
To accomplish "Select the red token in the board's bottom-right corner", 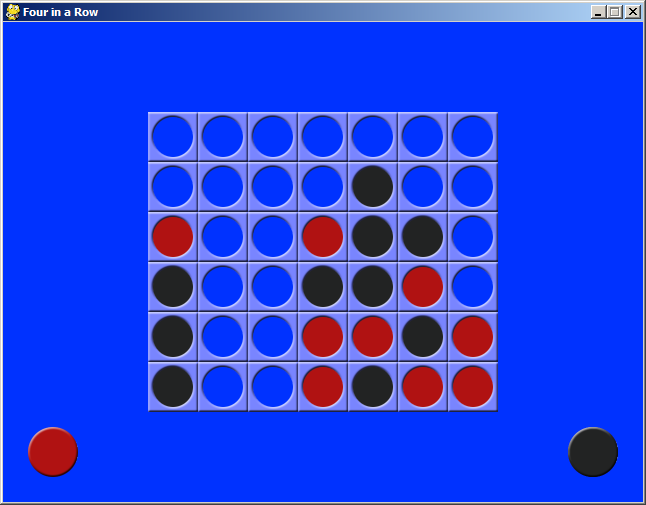I will 473,386.
